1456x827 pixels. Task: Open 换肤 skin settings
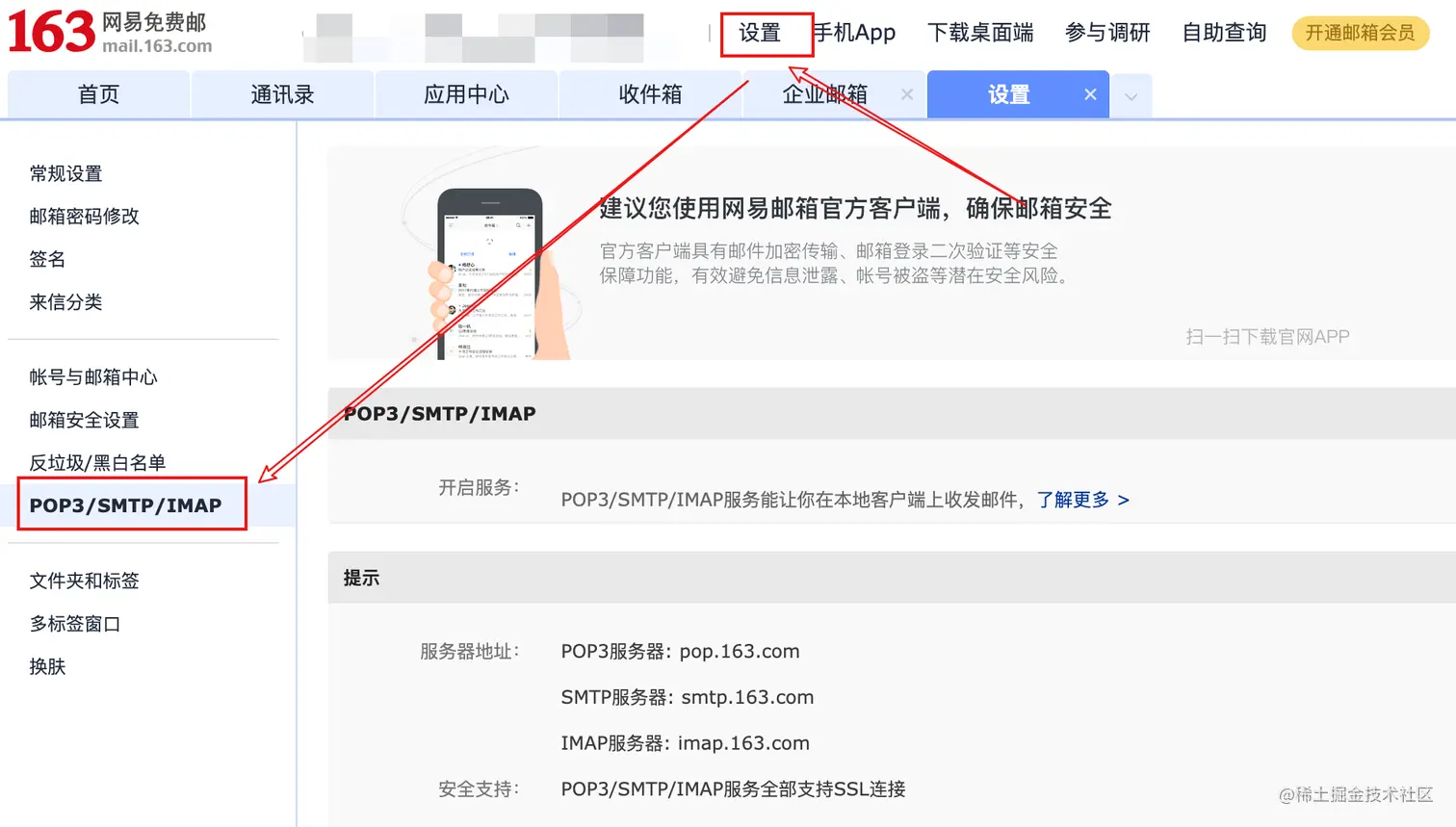[x=47, y=666]
